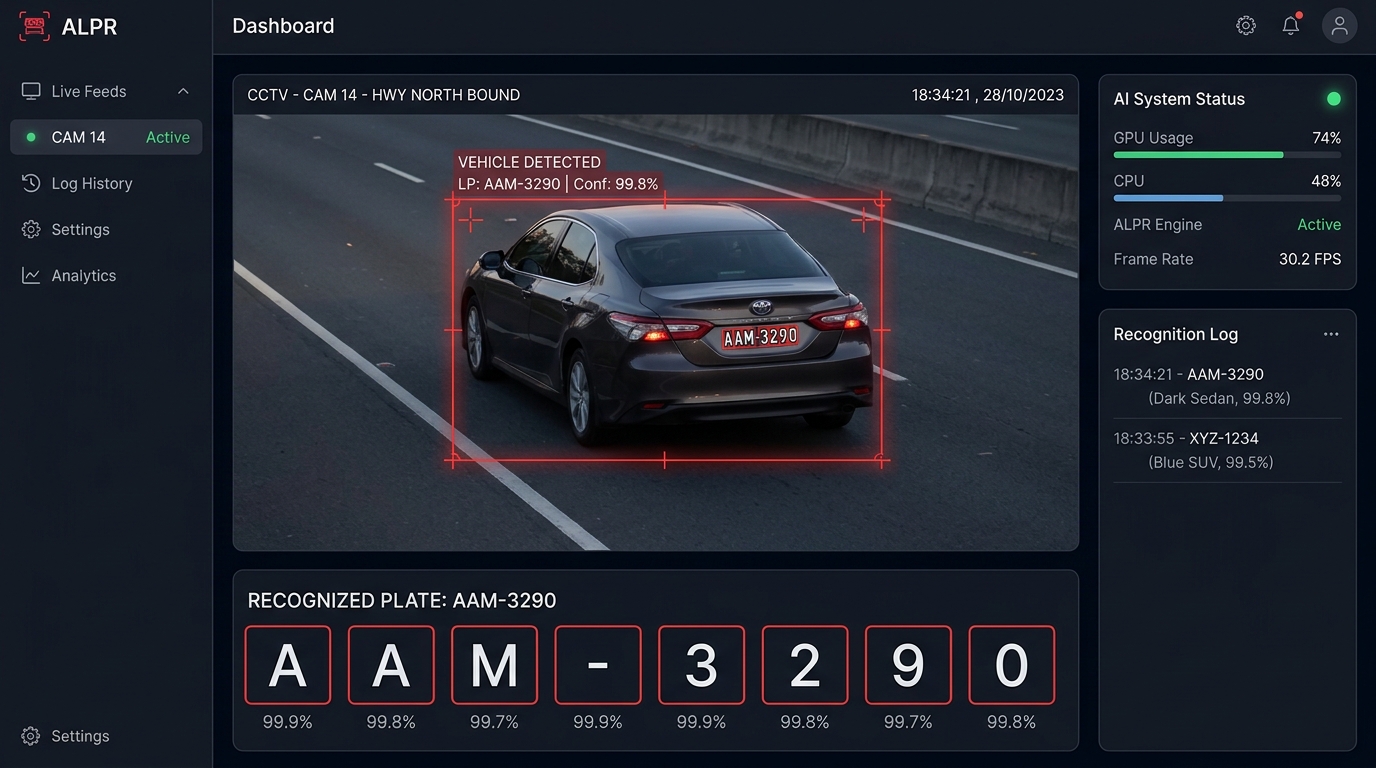This screenshot has height=768, width=1376.
Task: Click the Analytics chart icon
Action: click(31, 275)
